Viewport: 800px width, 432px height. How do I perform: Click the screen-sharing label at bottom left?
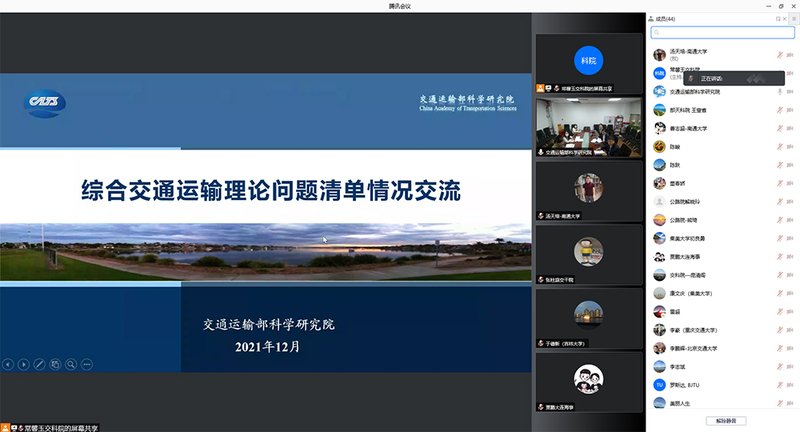click(x=49, y=428)
